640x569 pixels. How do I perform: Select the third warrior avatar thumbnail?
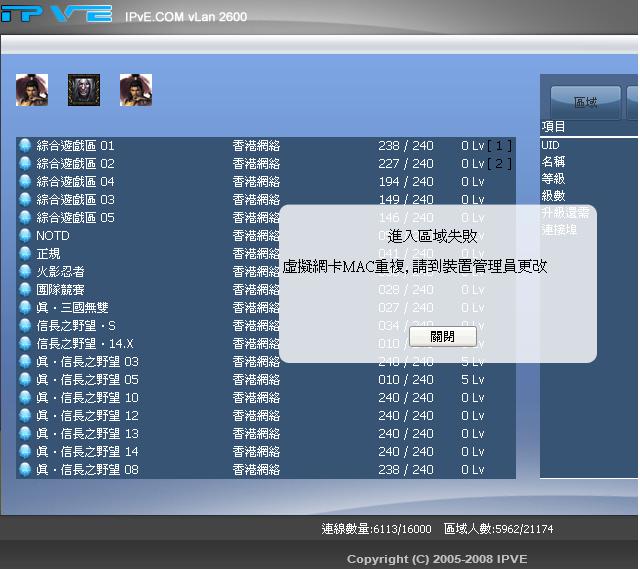136,90
